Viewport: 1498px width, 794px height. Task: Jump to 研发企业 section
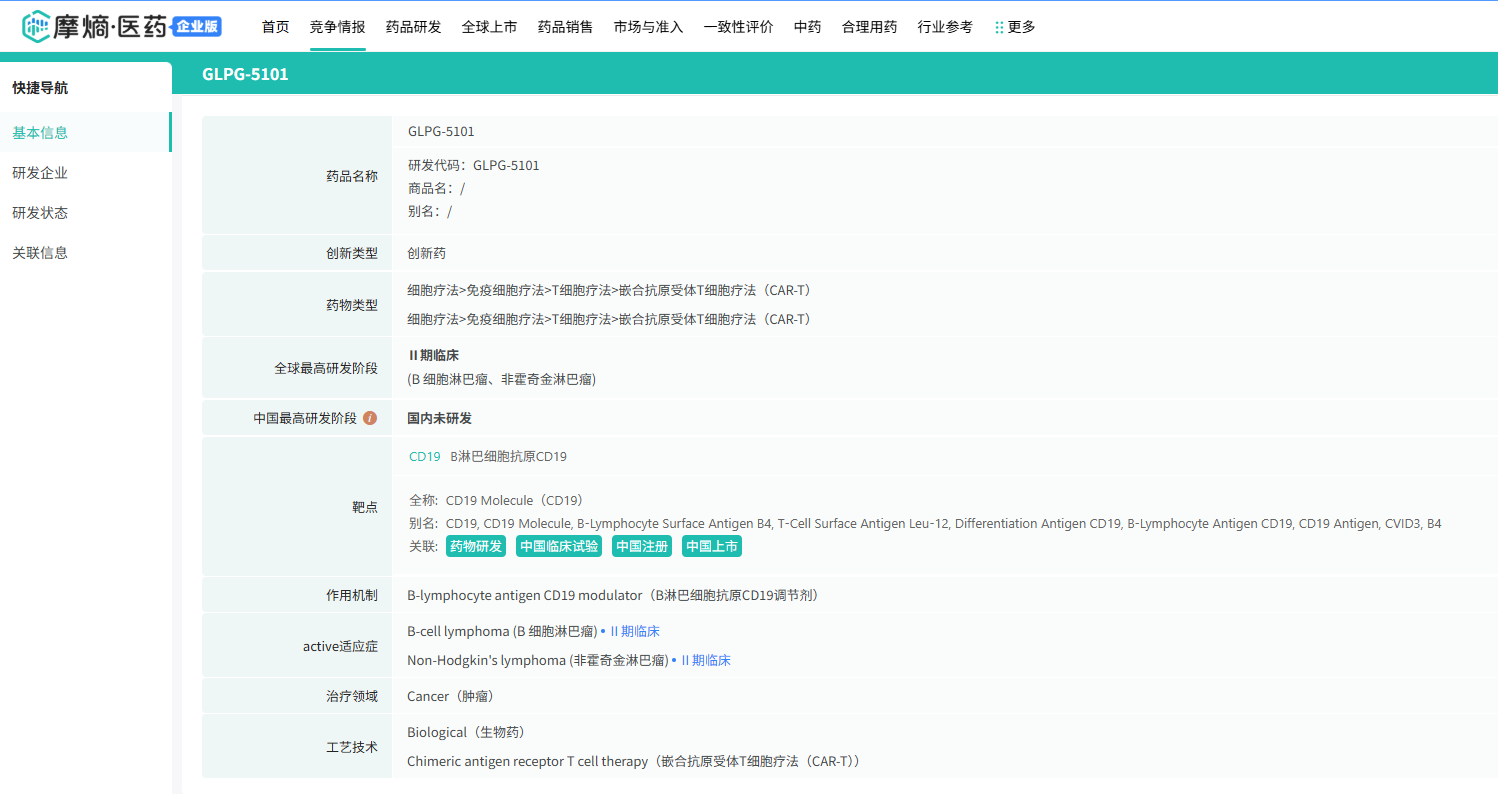pos(40,173)
